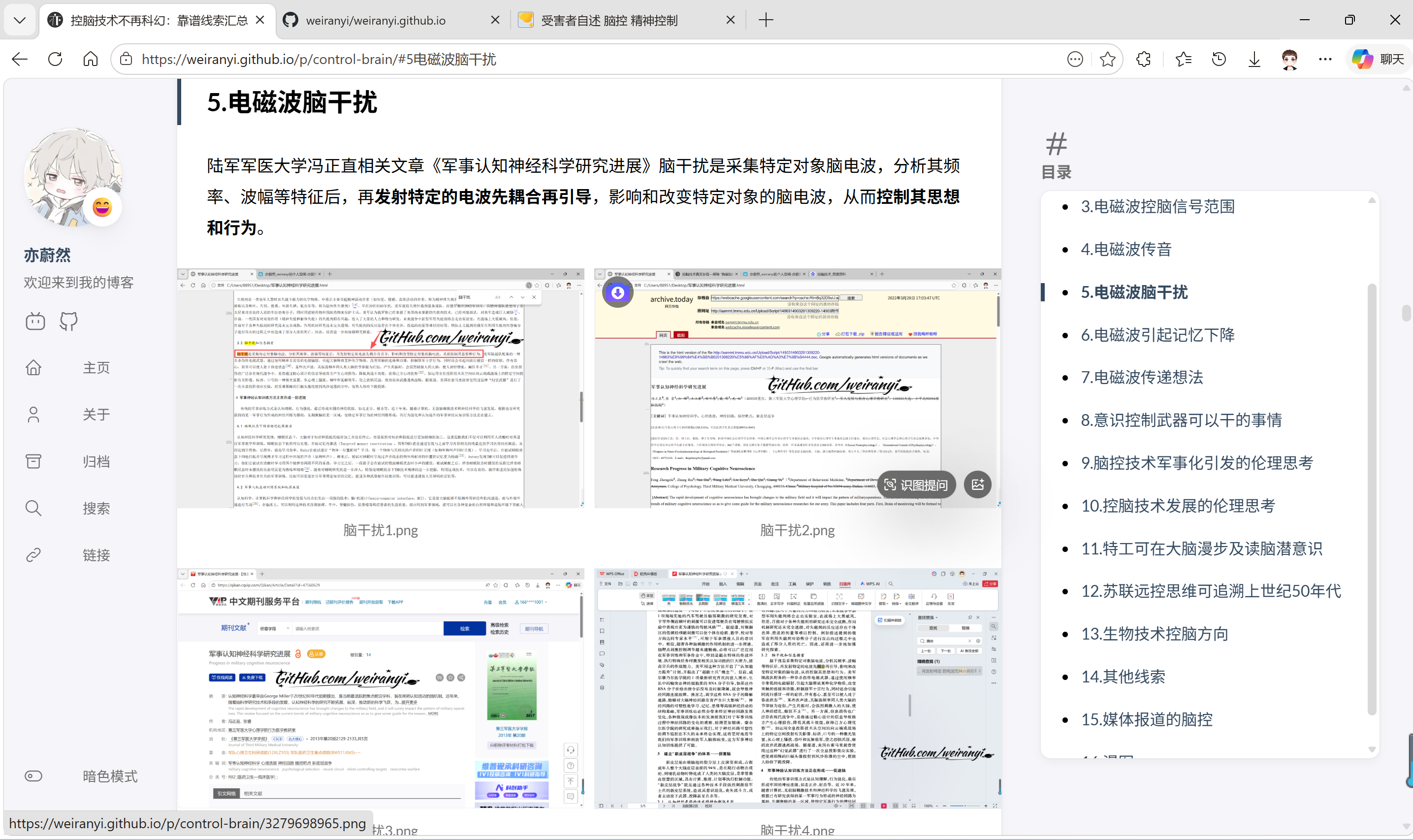The height and width of the screenshot is (840, 1413).
Task: Jump to 6.电磁波引起记忆下降
Action: tap(1158, 334)
